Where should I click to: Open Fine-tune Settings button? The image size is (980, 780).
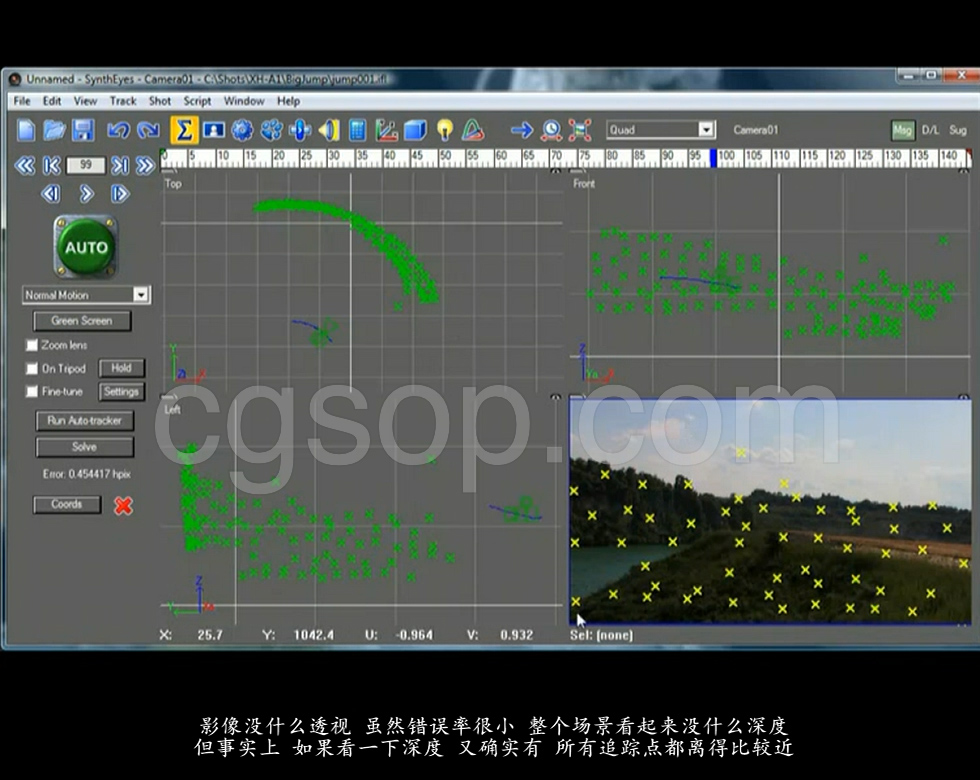tap(121, 391)
